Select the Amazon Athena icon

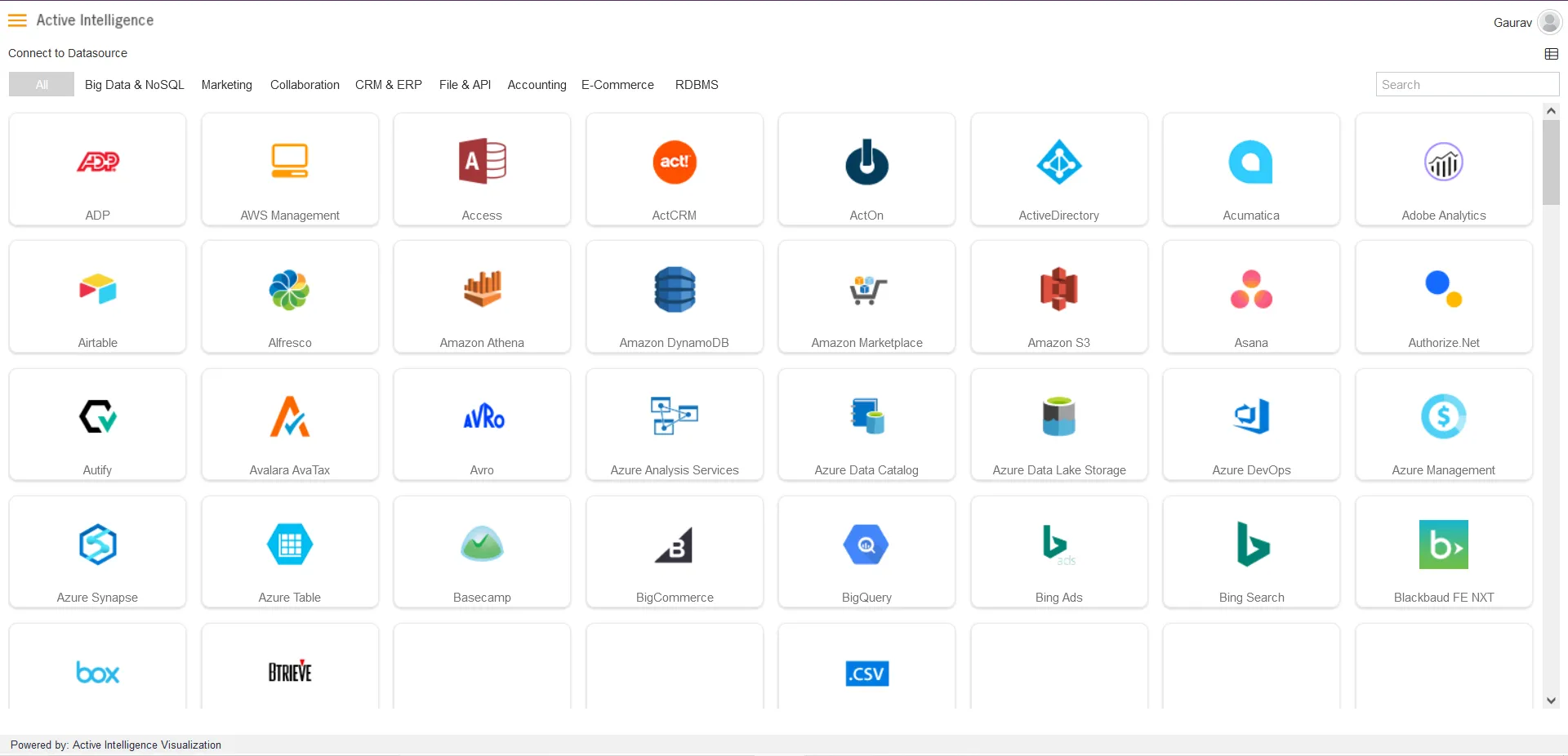(482, 289)
